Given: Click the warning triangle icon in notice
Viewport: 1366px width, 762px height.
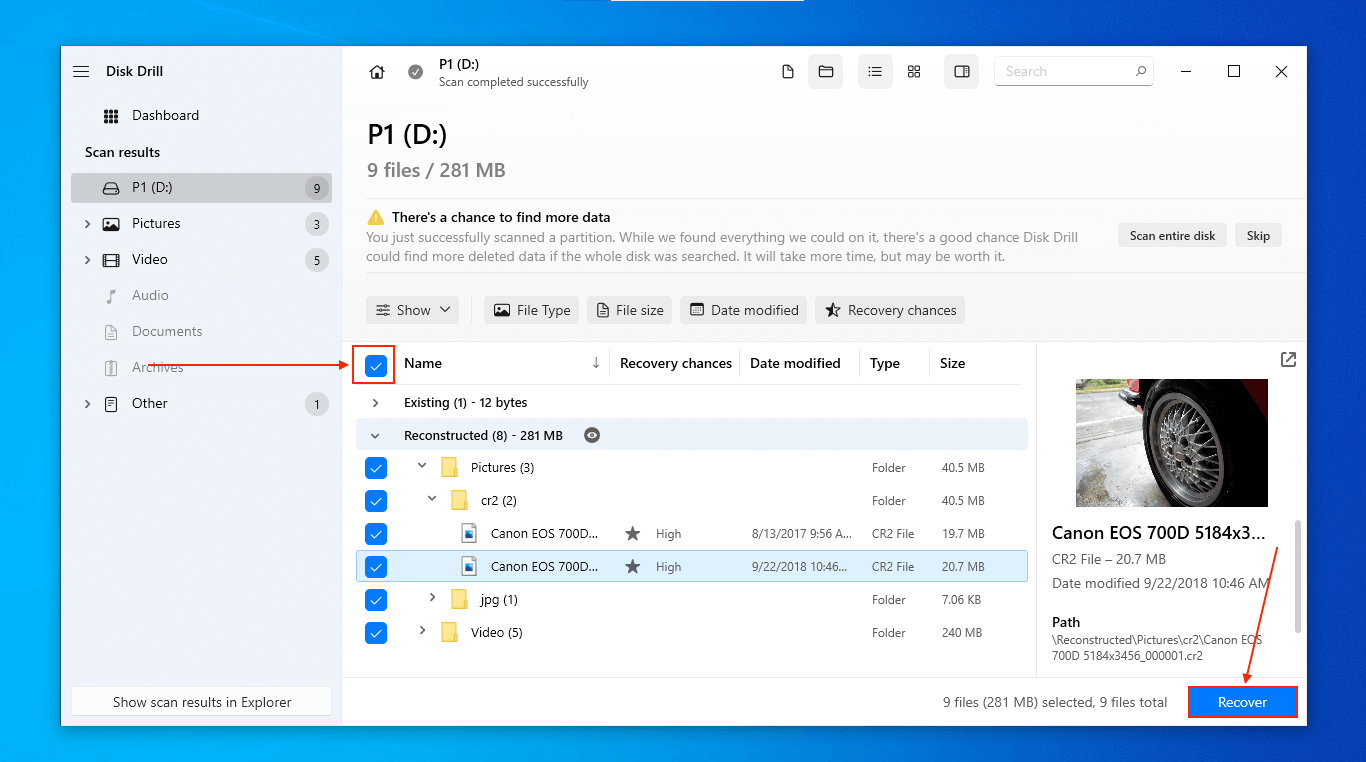Looking at the screenshot, I should click(x=376, y=217).
